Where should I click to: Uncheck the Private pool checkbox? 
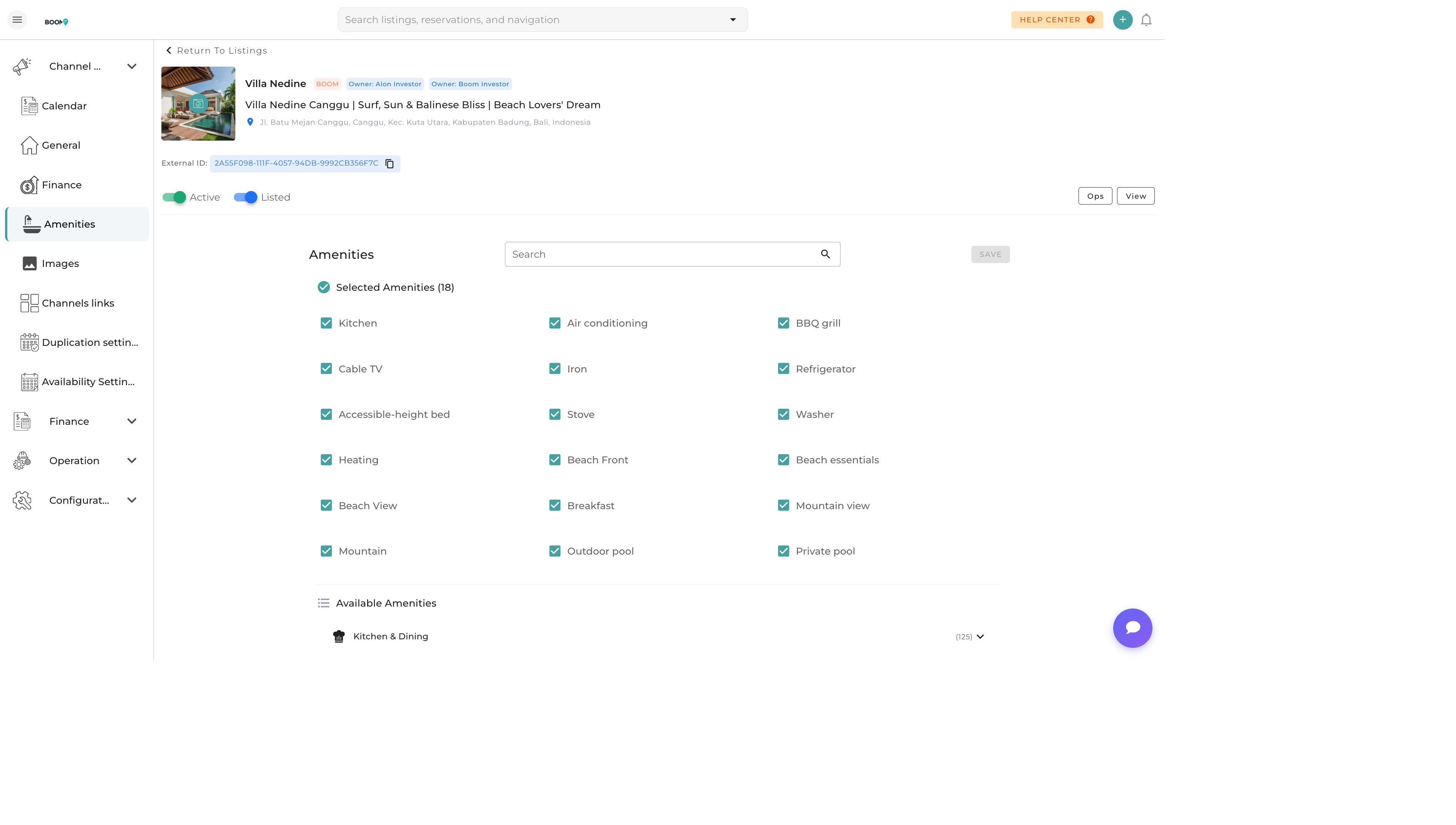(x=783, y=551)
